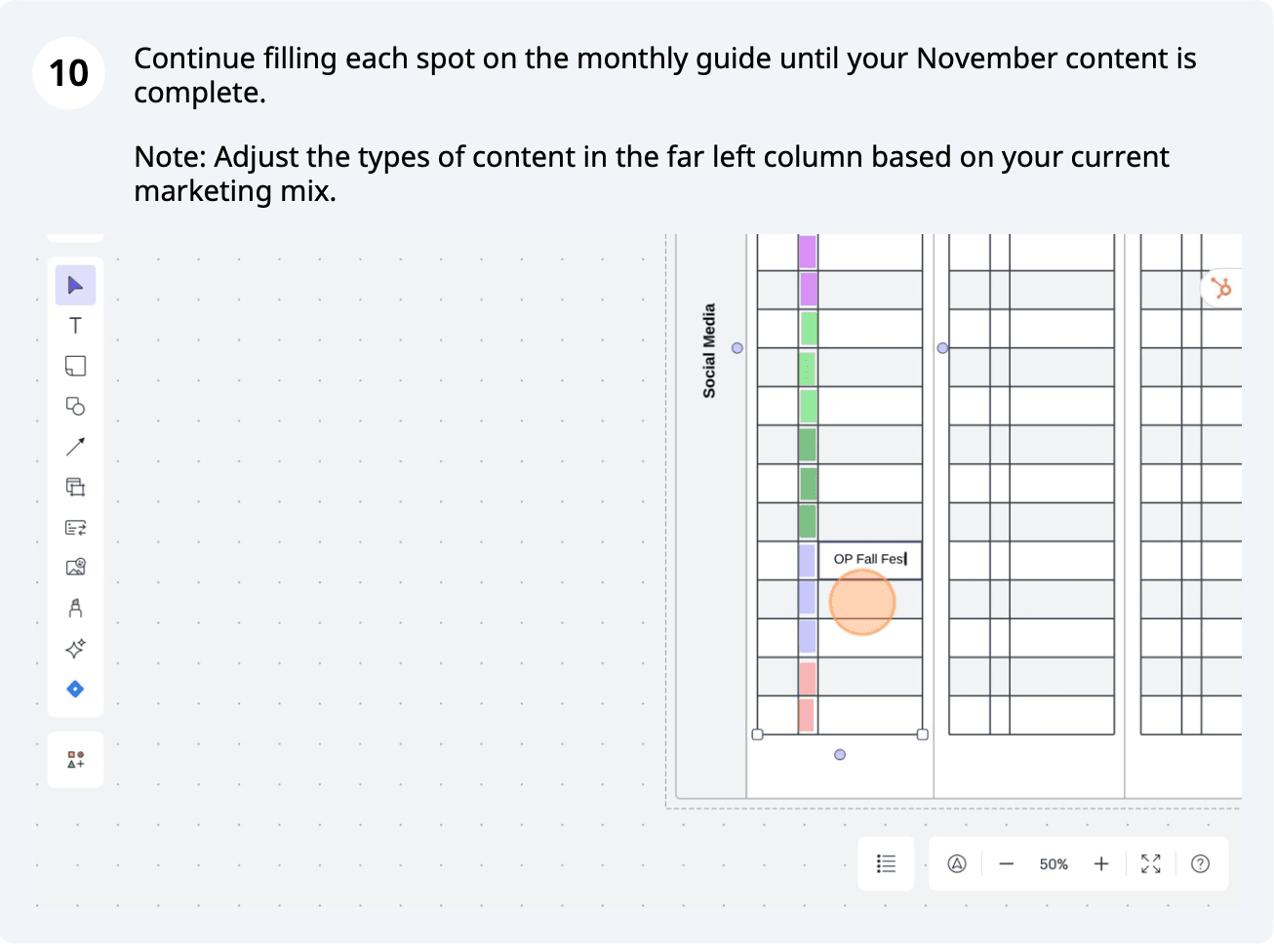The image size is (1274, 952).
Task: Toggle the navigation compass mode
Action: (957, 864)
